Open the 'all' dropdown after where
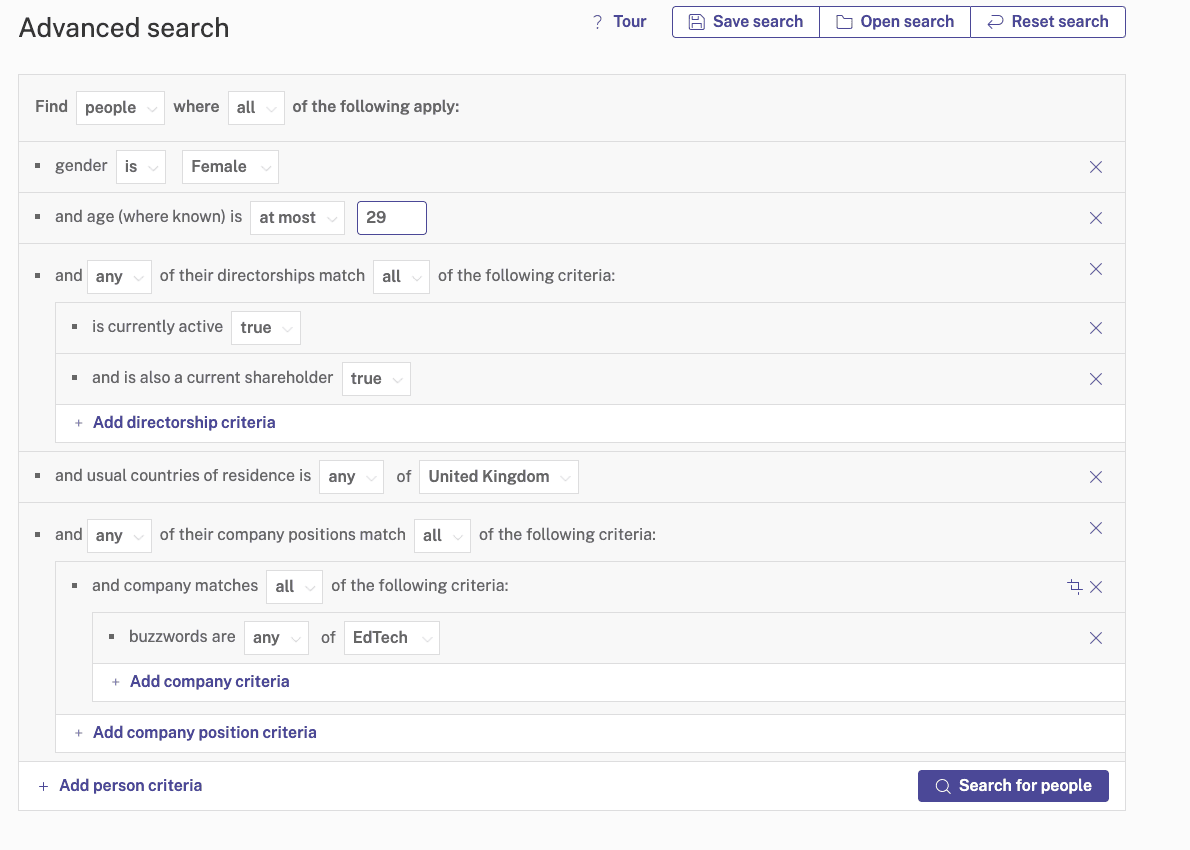 [256, 108]
